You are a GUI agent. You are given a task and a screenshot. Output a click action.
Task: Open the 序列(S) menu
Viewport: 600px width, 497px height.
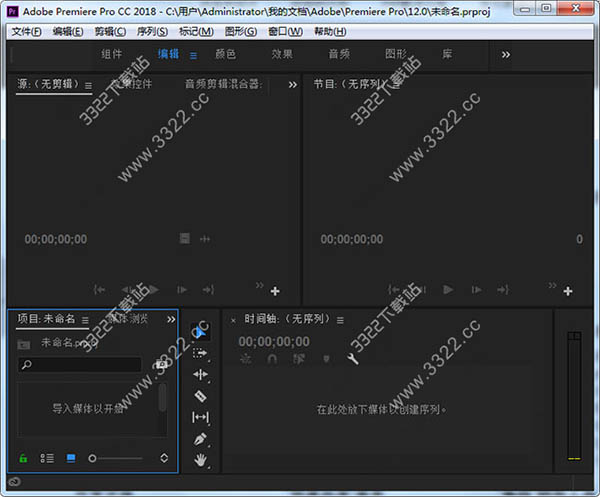tap(152, 31)
